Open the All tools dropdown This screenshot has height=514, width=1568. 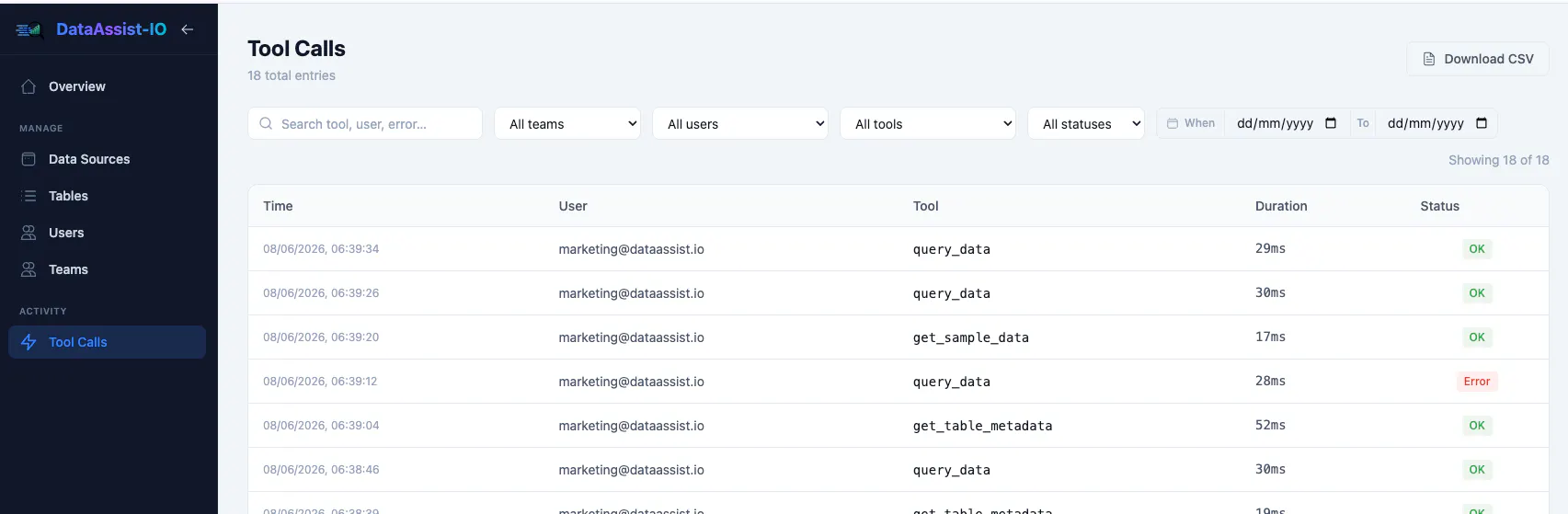(x=928, y=123)
